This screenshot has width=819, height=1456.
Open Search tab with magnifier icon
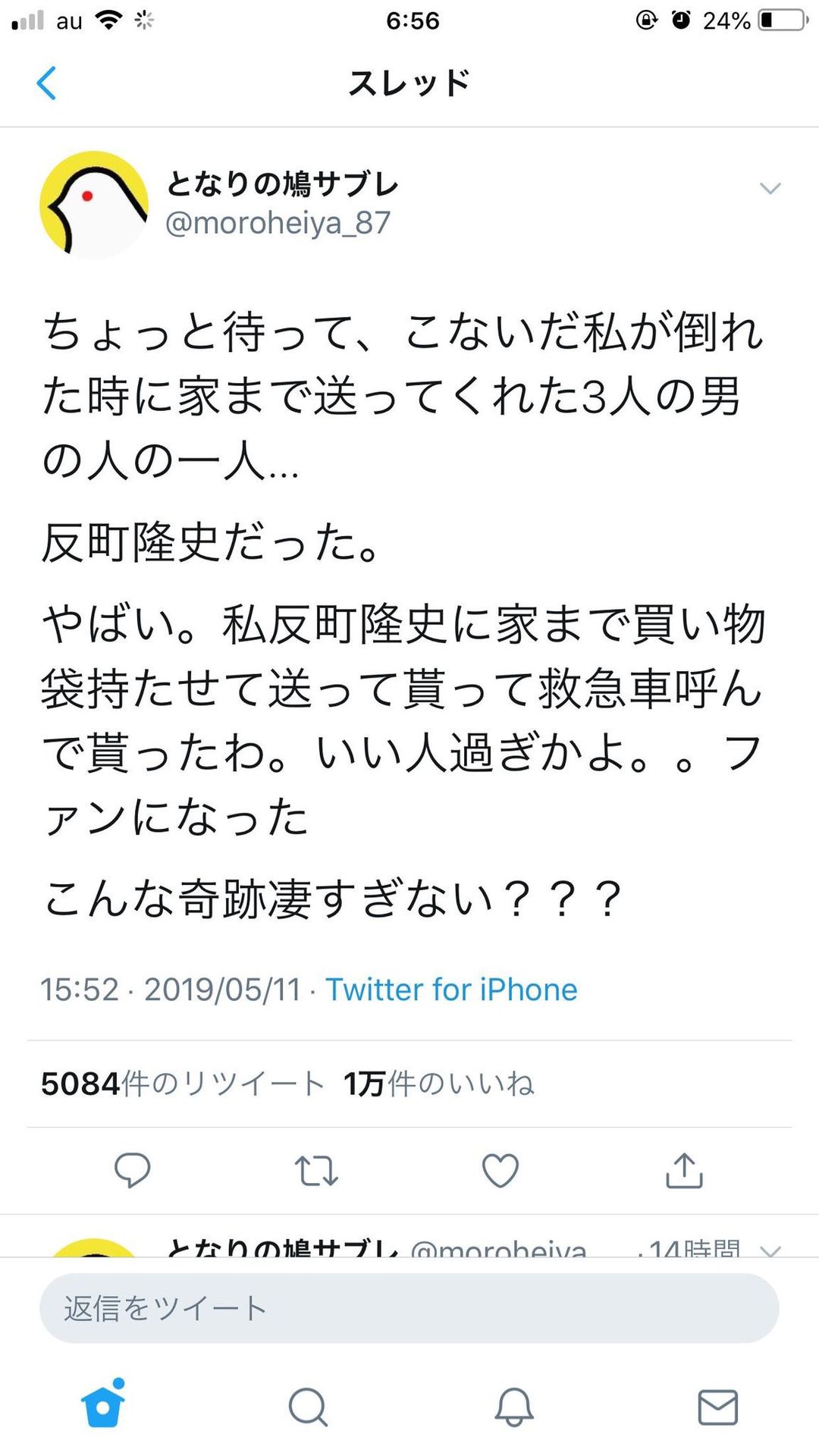click(x=308, y=1407)
